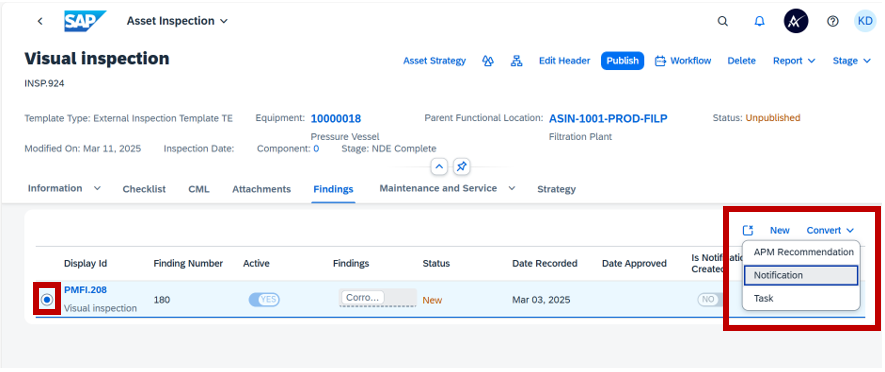
Task: Open the Convert dropdown menu
Action: coord(830,230)
